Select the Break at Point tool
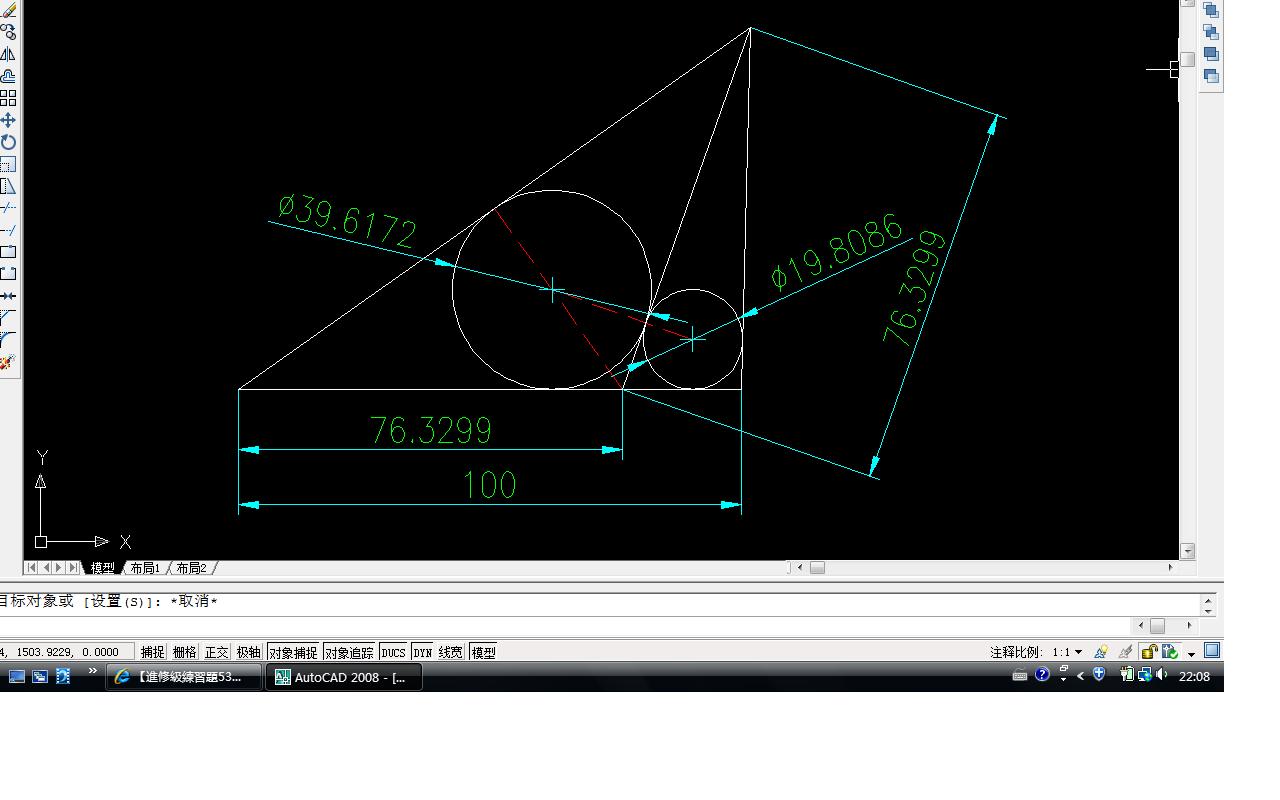The width and height of the screenshot is (1280, 800). tap(8, 252)
